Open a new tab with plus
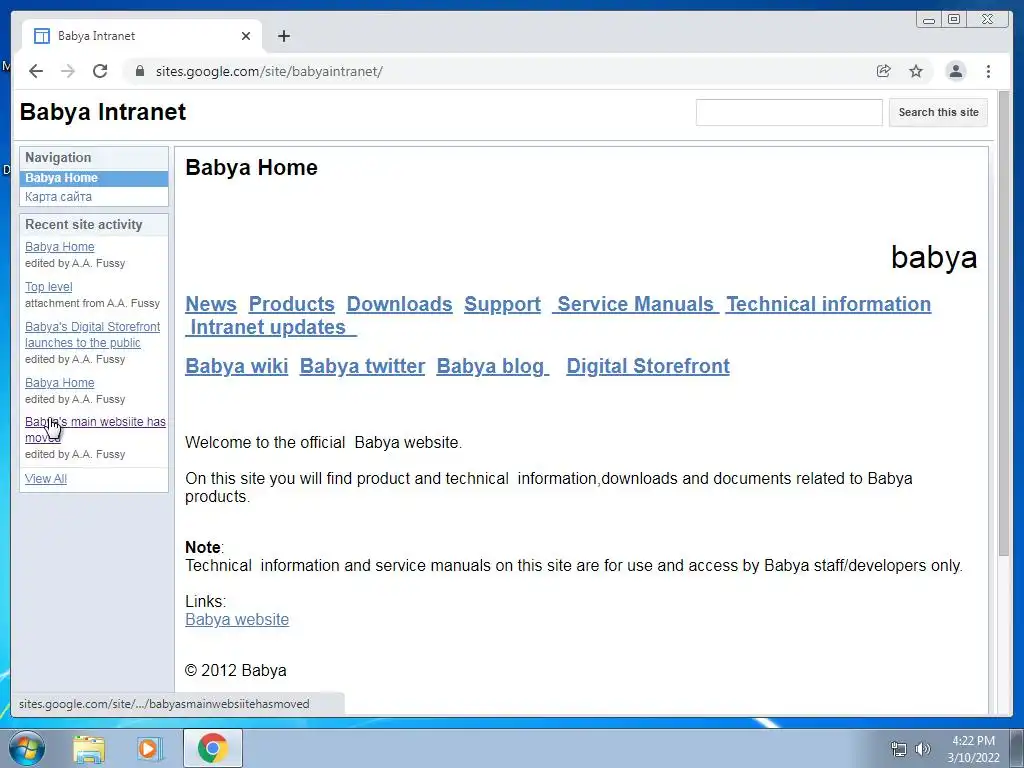The width and height of the screenshot is (1024, 768). (x=283, y=36)
